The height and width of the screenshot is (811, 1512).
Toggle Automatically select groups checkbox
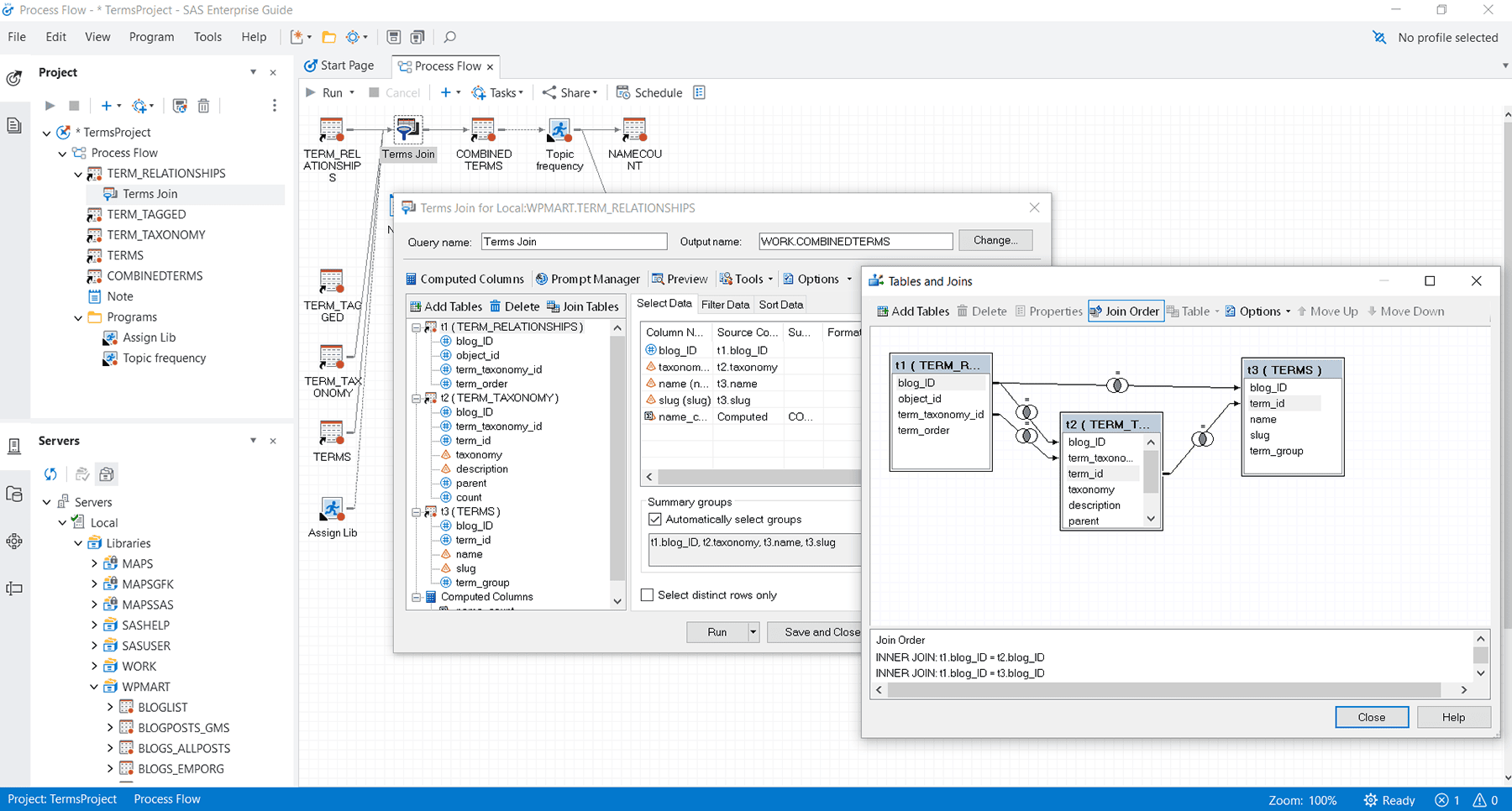[655, 520]
